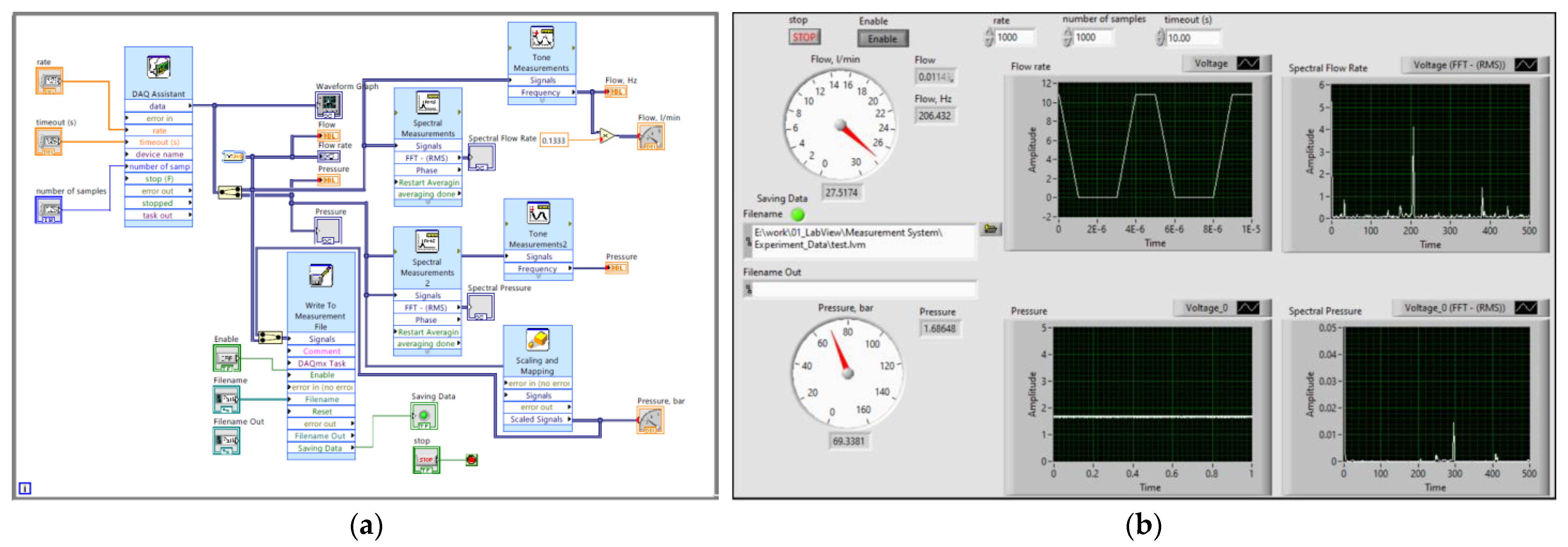This screenshot has width=1568, height=547.
Task: Select the rate control terminal in diagram
Action: click(49, 81)
